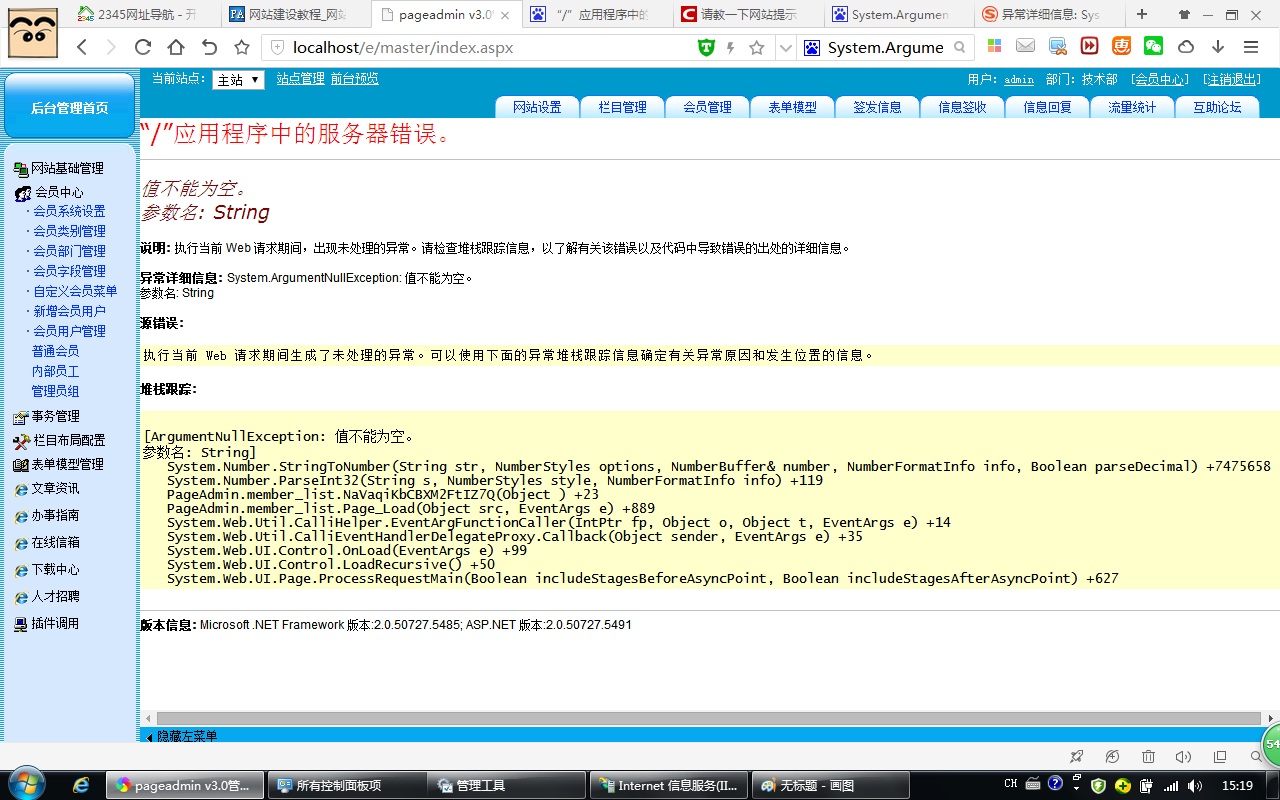Switch to the 会员管理 tab
Image resolution: width=1280 pixels, height=800 pixels.
707,107
